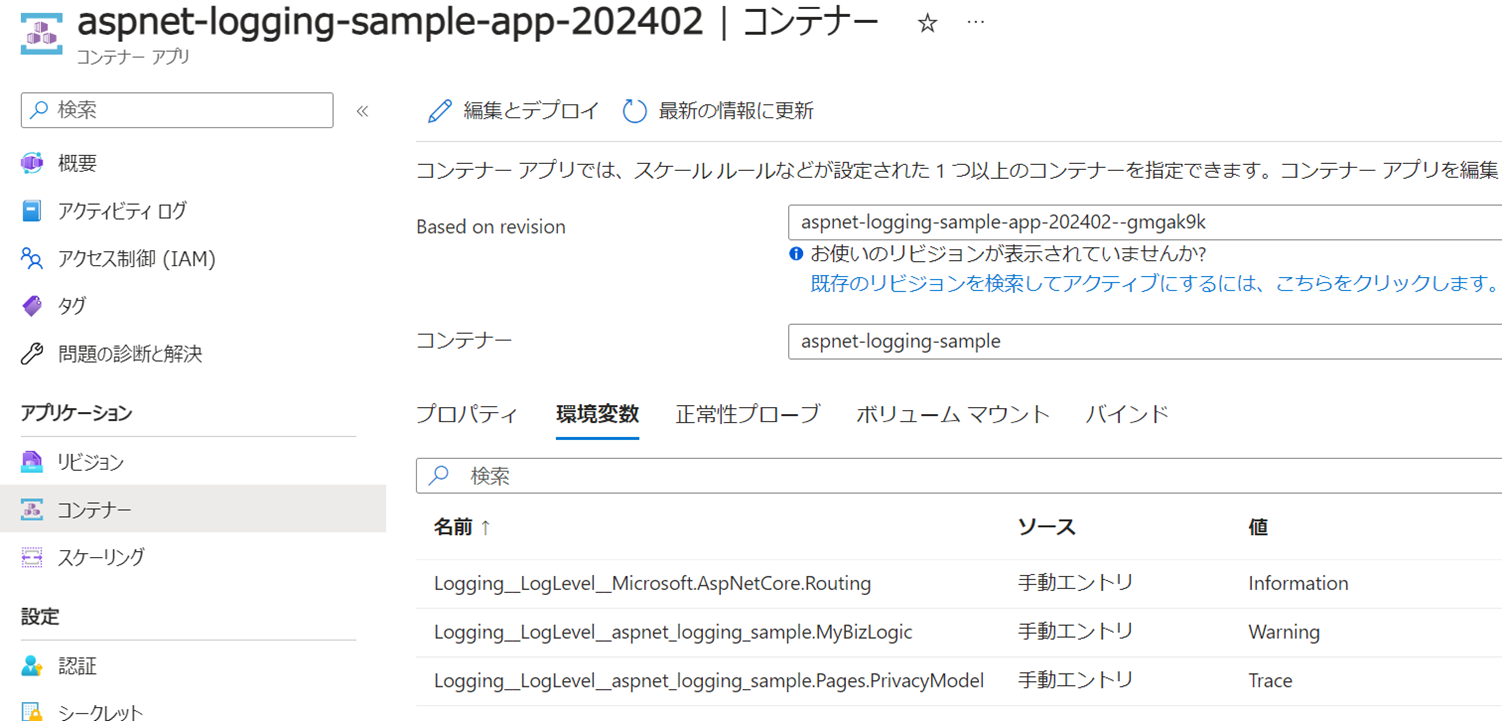Focus the sidebar 検索 field
This screenshot has height=721, width=1502.
pyautogui.click(x=177, y=110)
